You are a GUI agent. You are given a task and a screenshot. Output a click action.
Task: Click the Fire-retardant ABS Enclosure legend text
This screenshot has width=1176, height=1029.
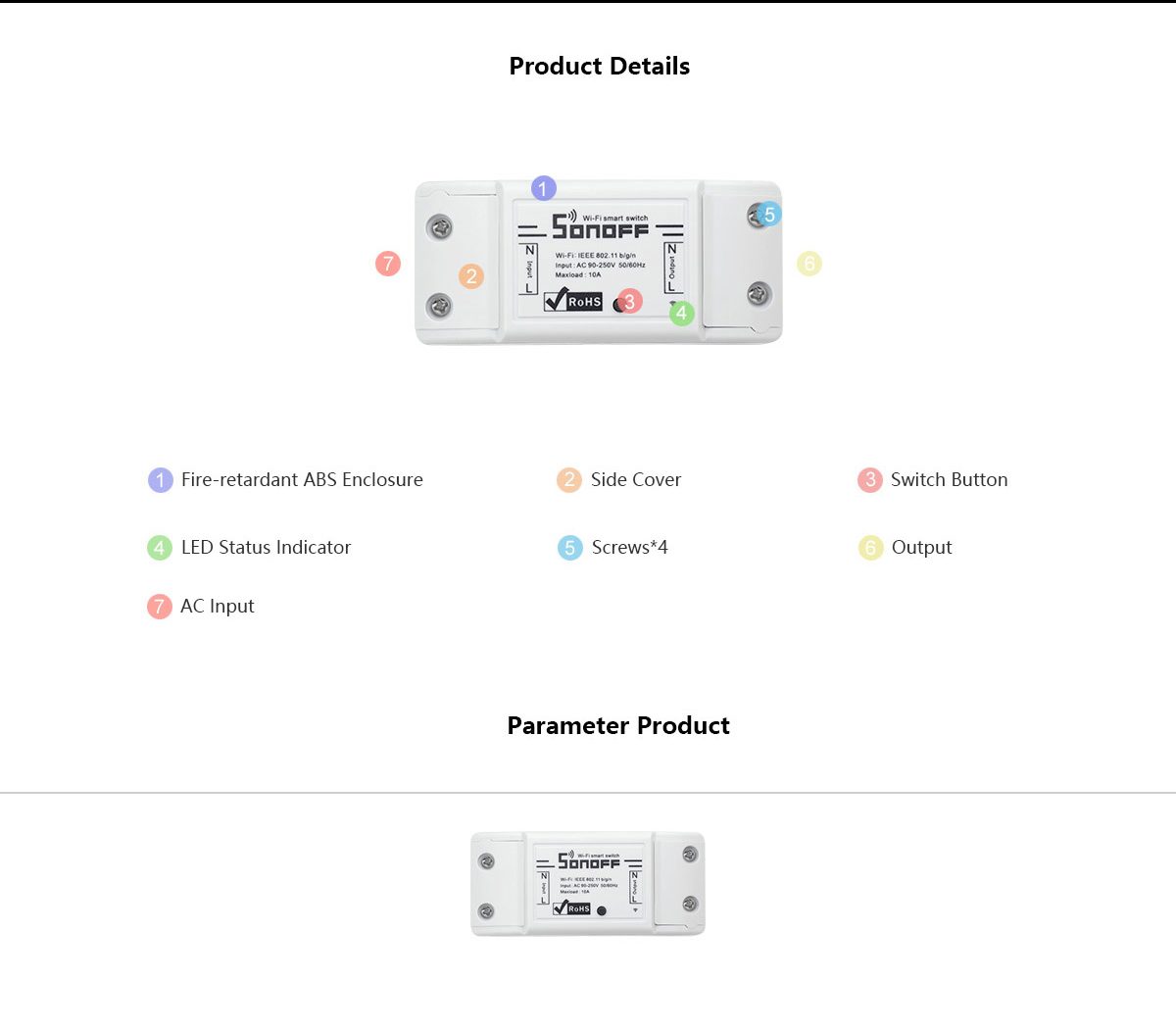click(302, 480)
